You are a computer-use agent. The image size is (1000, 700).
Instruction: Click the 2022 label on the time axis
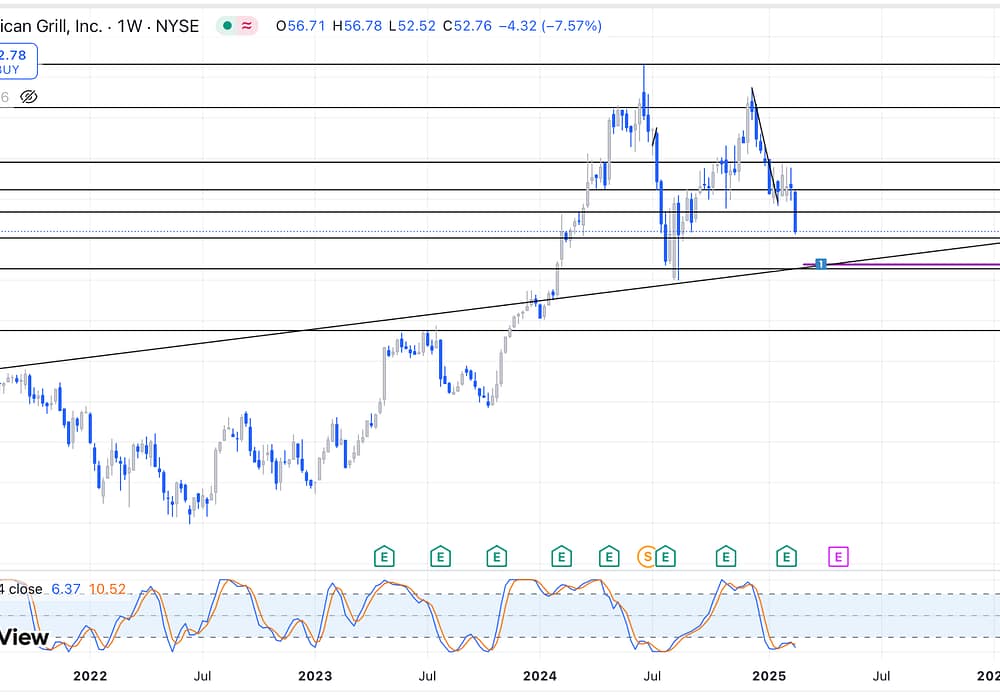(90, 676)
